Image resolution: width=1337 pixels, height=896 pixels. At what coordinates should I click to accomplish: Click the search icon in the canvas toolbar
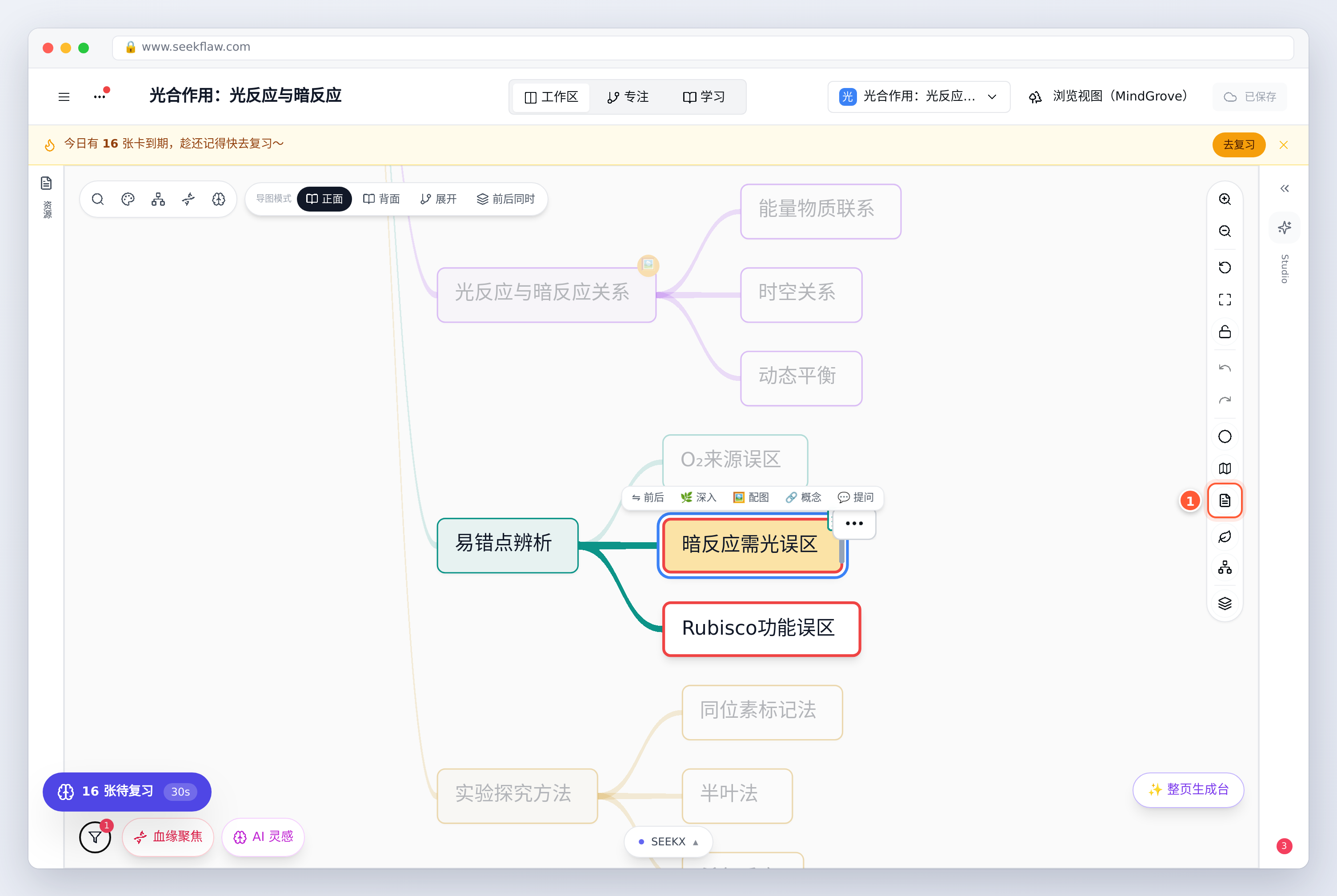[98, 199]
